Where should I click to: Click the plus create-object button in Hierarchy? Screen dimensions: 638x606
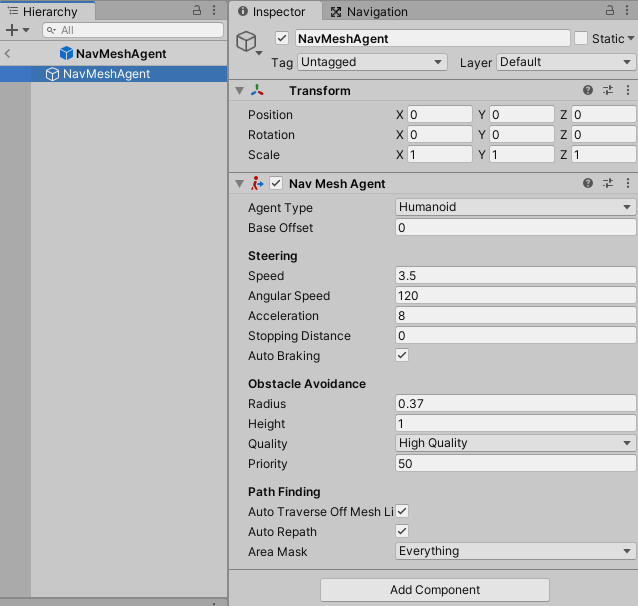(x=12, y=30)
